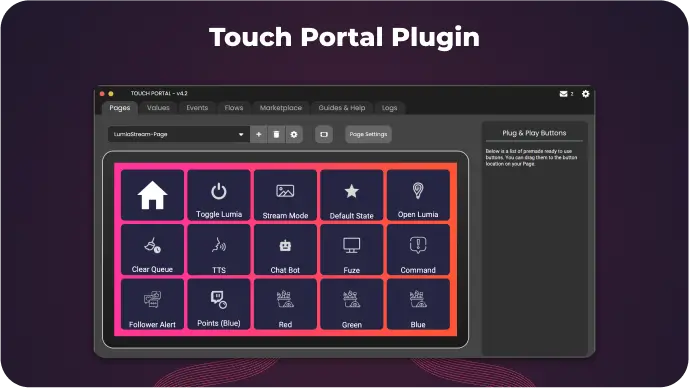Click the Home button tile
This screenshot has height=388, width=689.
tap(152, 195)
